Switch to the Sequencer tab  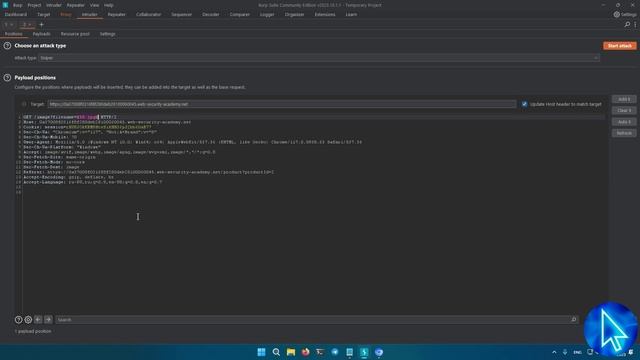tap(182, 14)
